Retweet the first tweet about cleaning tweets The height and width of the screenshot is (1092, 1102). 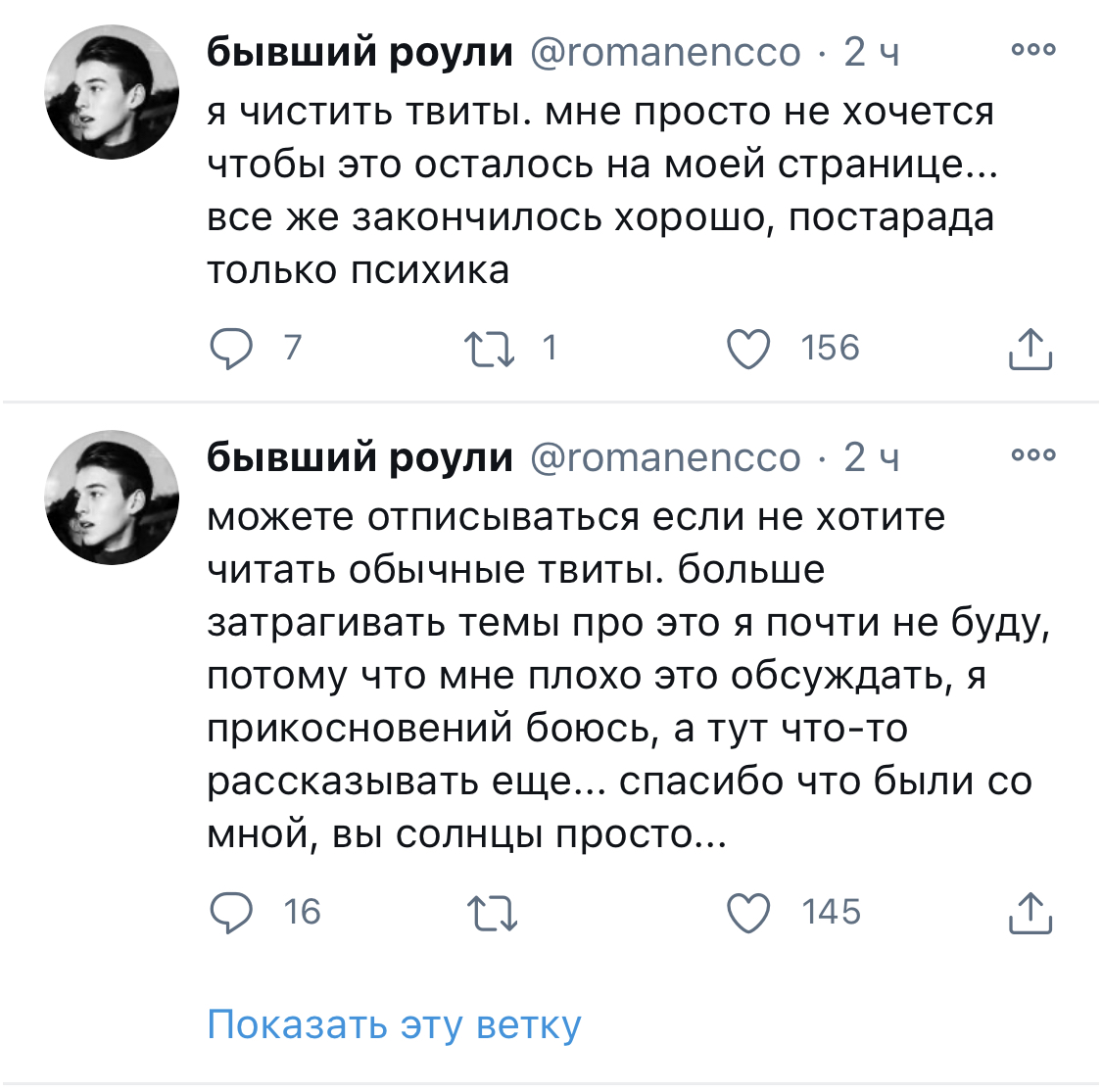490,350
